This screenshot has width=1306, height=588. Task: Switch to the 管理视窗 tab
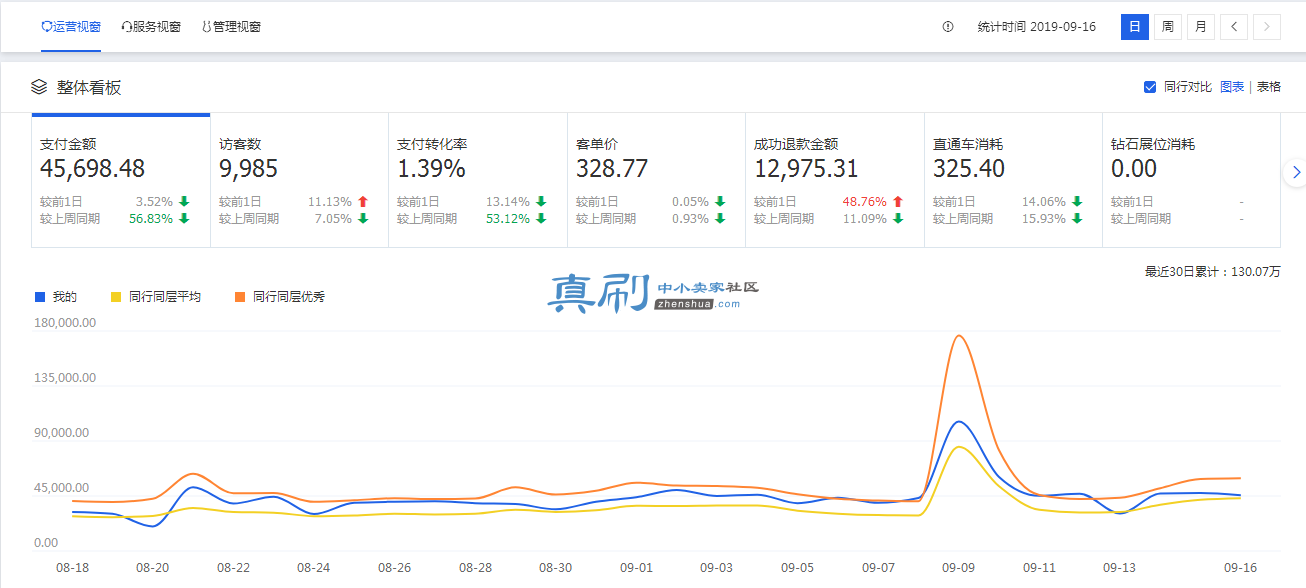[x=232, y=27]
